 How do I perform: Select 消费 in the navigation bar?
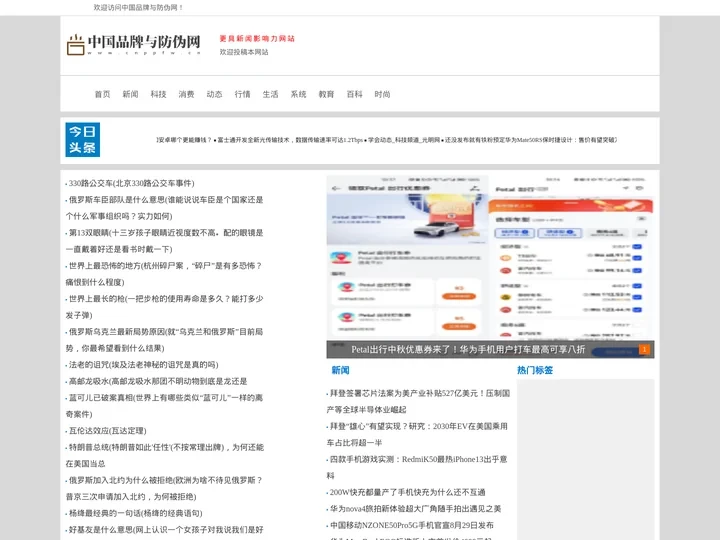click(x=186, y=94)
